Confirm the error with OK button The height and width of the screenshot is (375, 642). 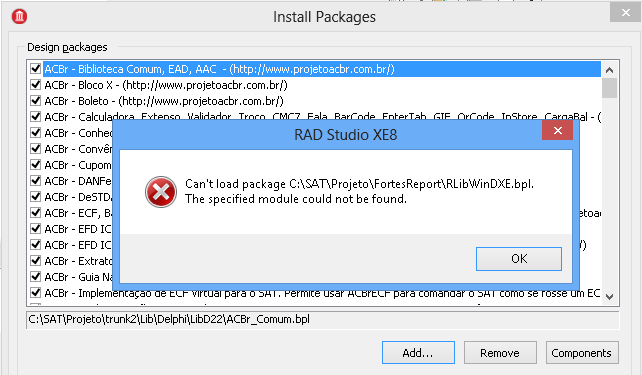[519, 259]
